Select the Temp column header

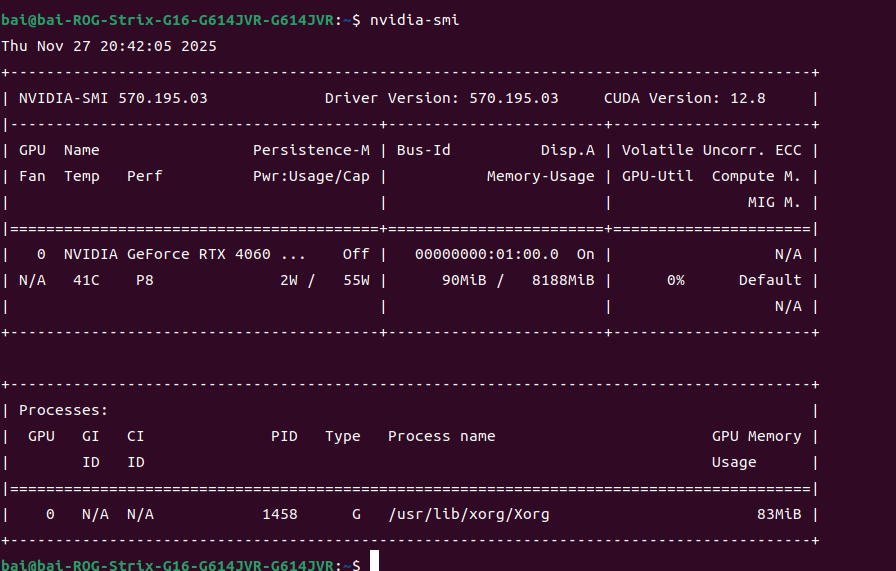pyautogui.click(x=82, y=177)
